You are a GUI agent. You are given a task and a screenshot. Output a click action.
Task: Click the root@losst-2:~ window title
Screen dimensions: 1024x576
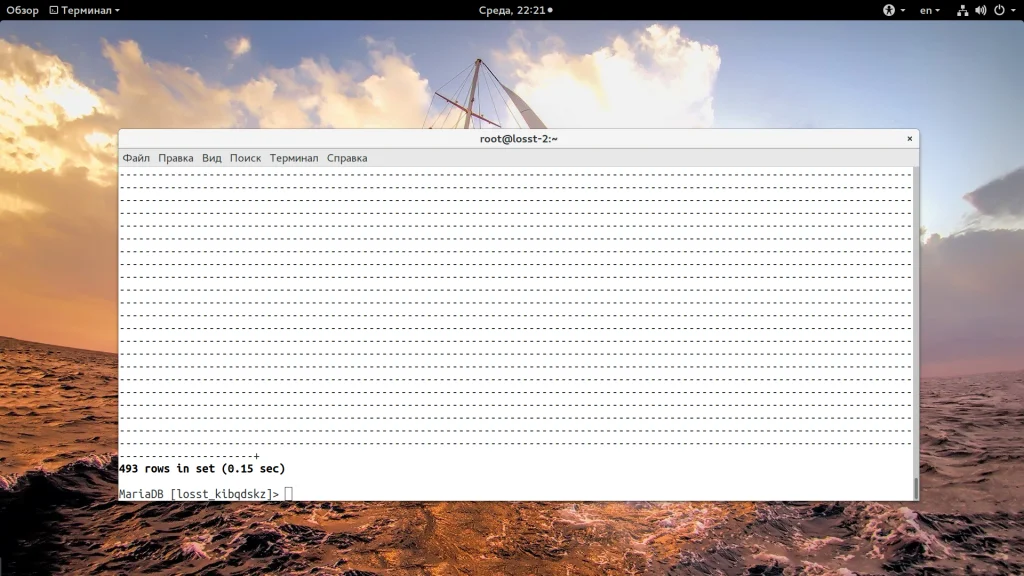pos(519,138)
